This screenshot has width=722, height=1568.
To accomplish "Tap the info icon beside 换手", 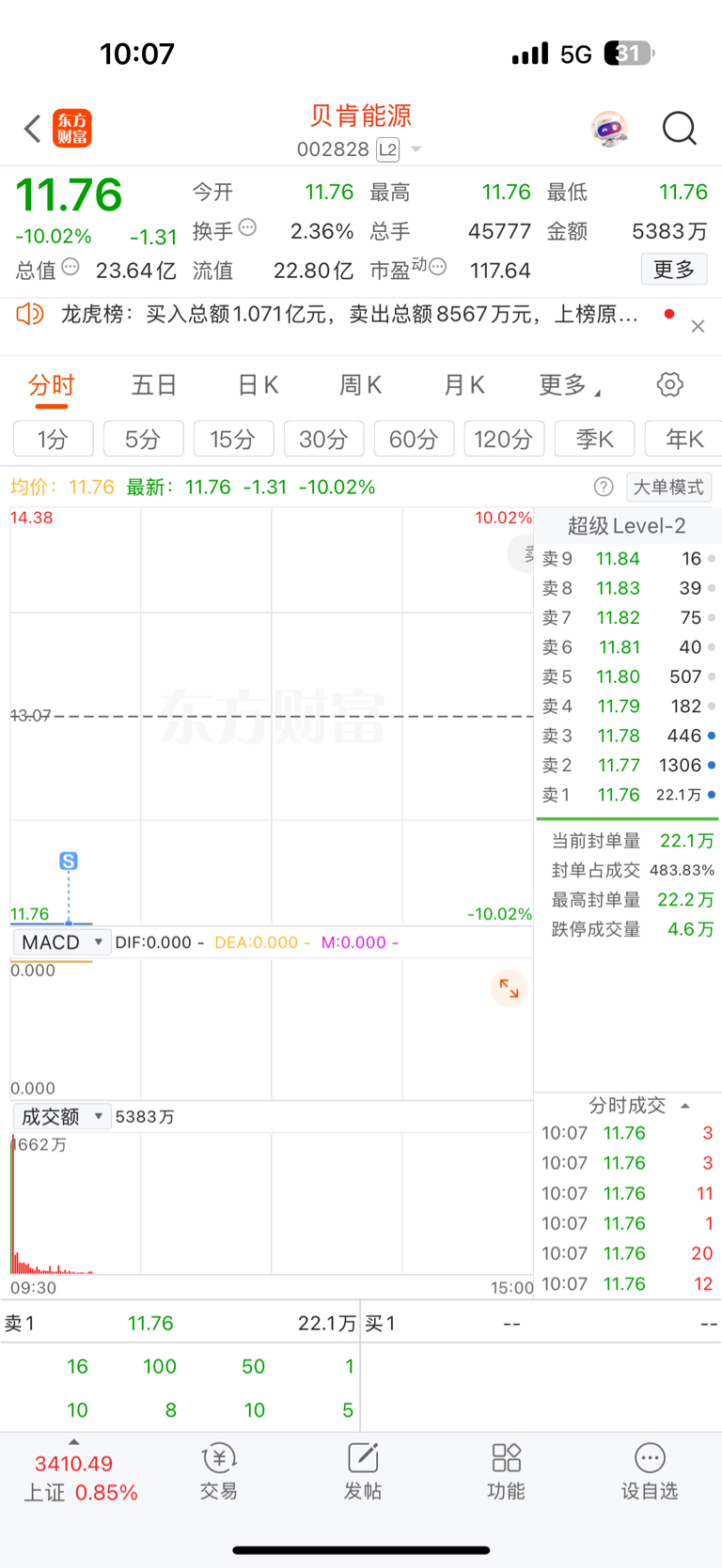I will (x=247, y=227).
